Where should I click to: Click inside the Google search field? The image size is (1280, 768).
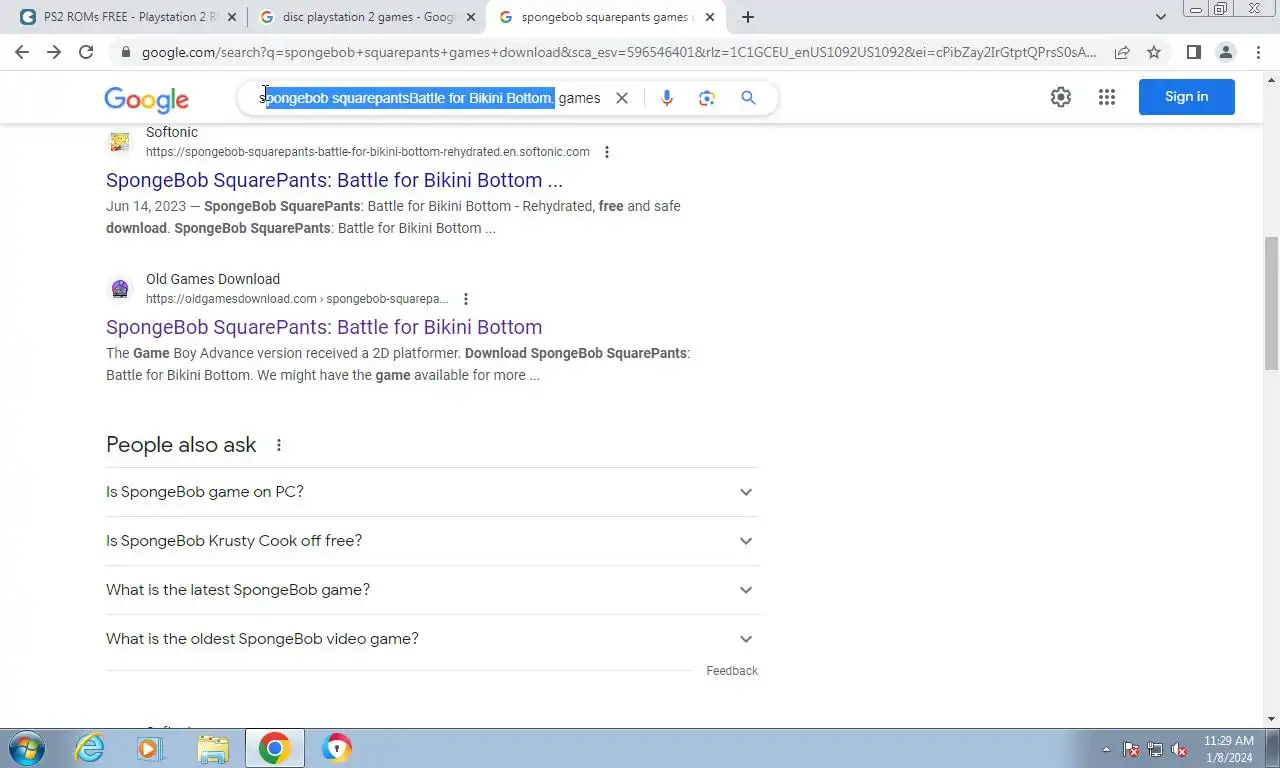[430, 98]
